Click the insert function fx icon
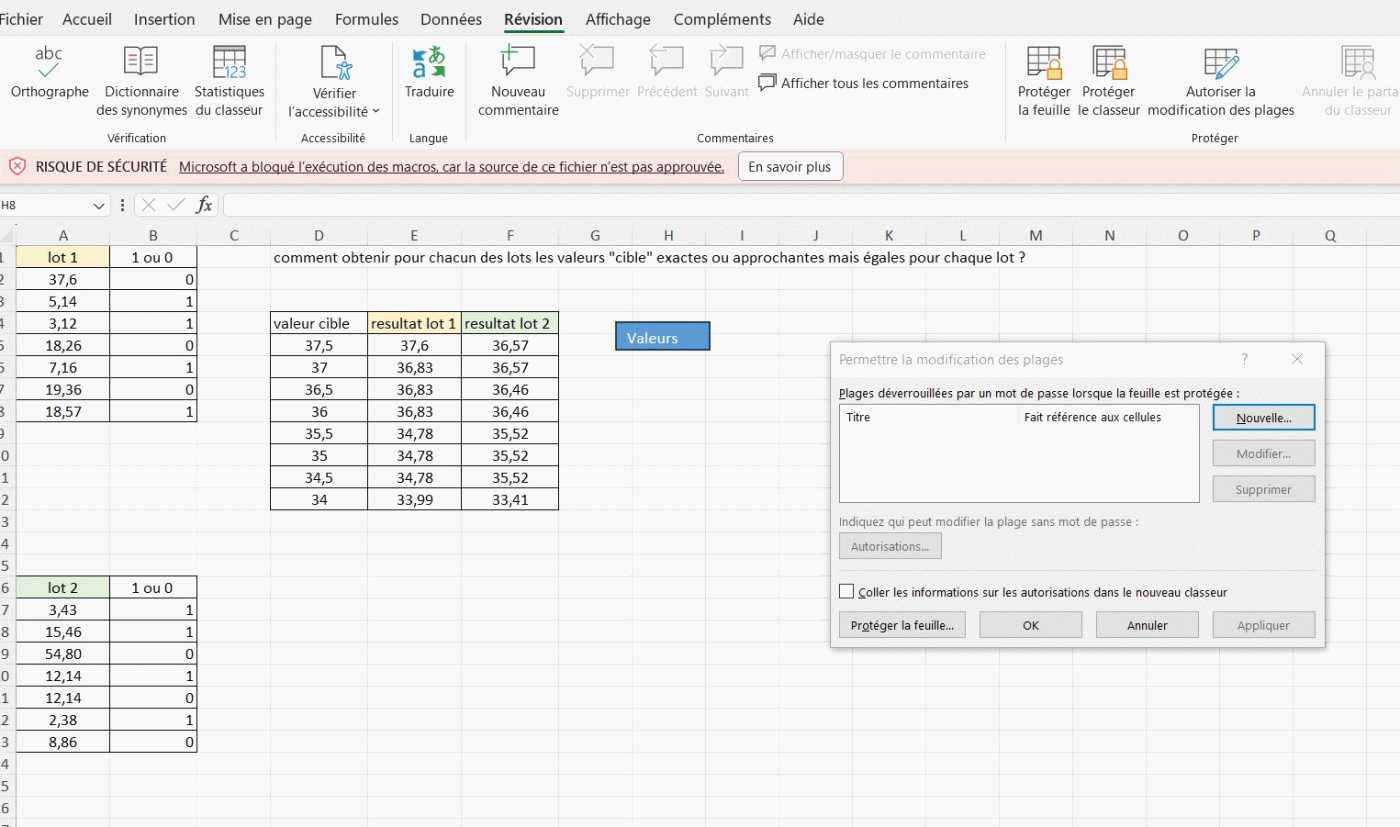Screen dimensions: 1400x827 (204, 205)
